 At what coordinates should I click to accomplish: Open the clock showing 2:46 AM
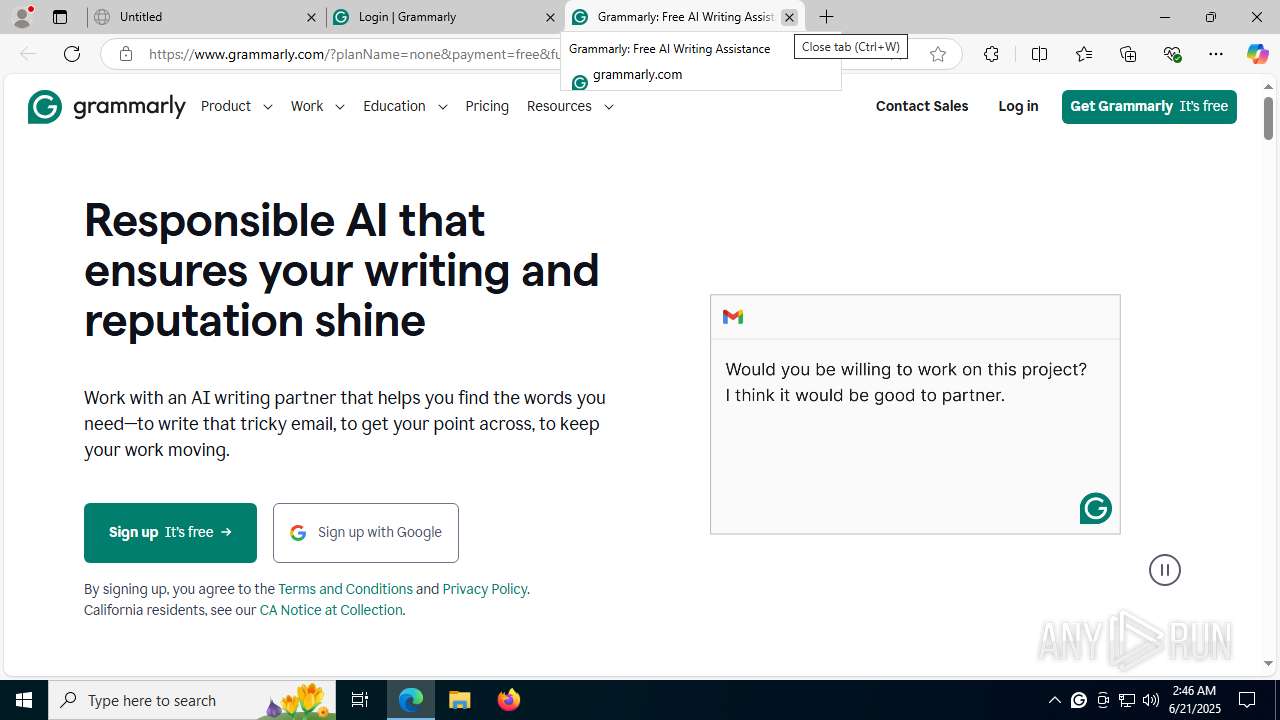[1195, 700]
